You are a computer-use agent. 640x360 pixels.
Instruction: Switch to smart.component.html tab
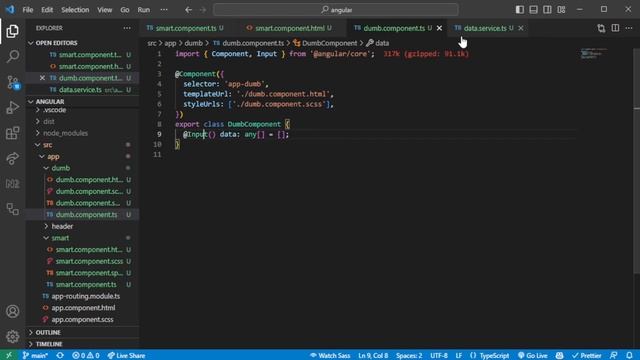[290, 28]
